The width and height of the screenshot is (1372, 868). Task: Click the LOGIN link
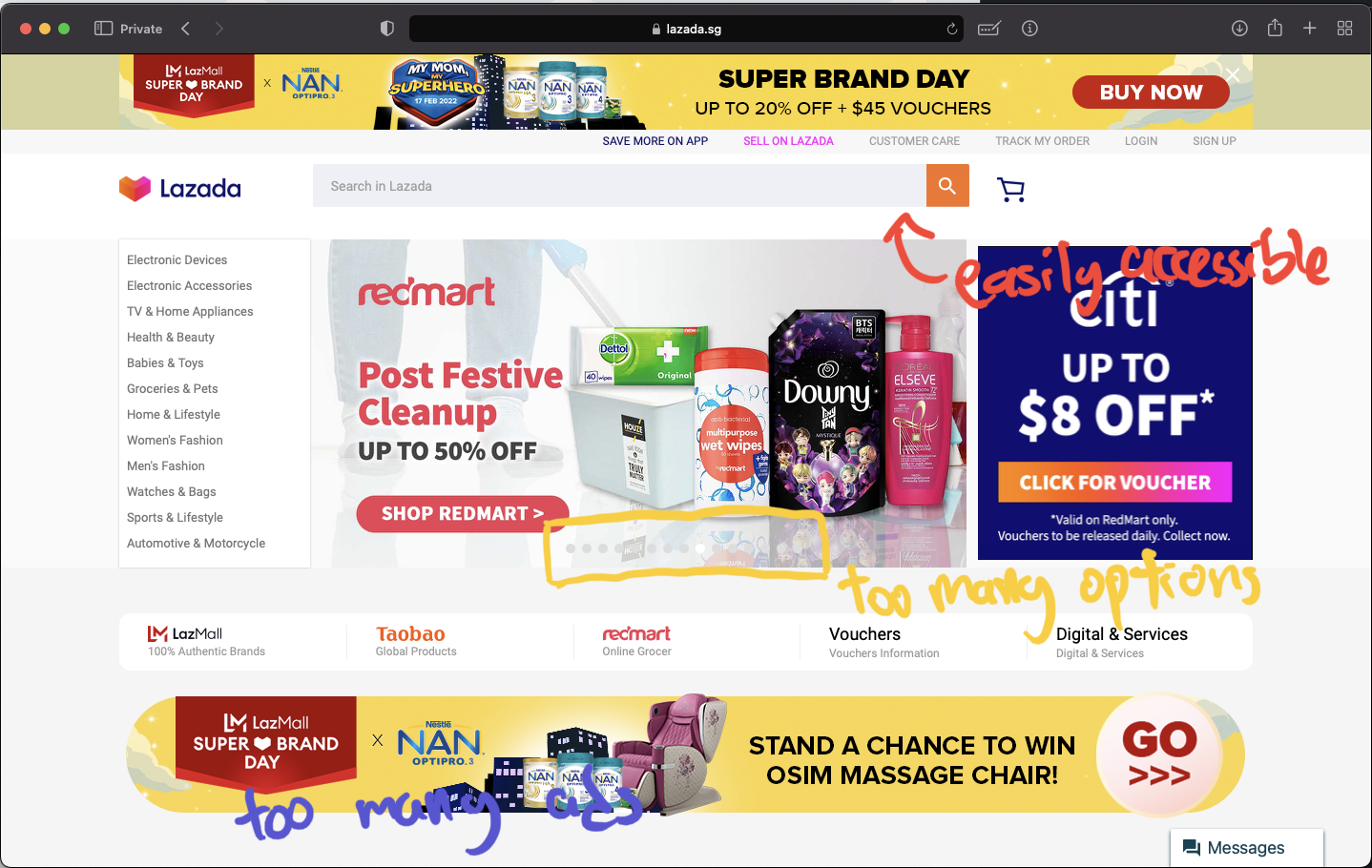[x=1141, y=141]
